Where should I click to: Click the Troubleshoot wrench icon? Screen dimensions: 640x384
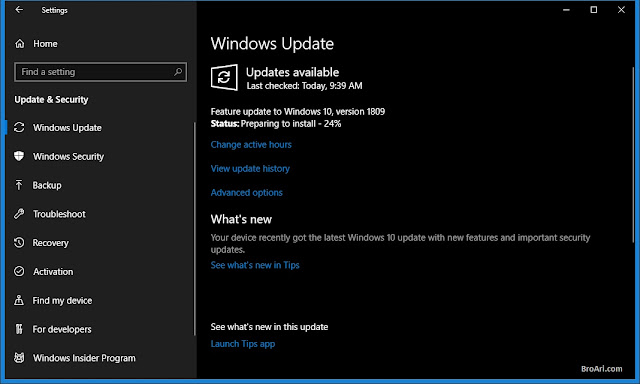coord(19,214)
